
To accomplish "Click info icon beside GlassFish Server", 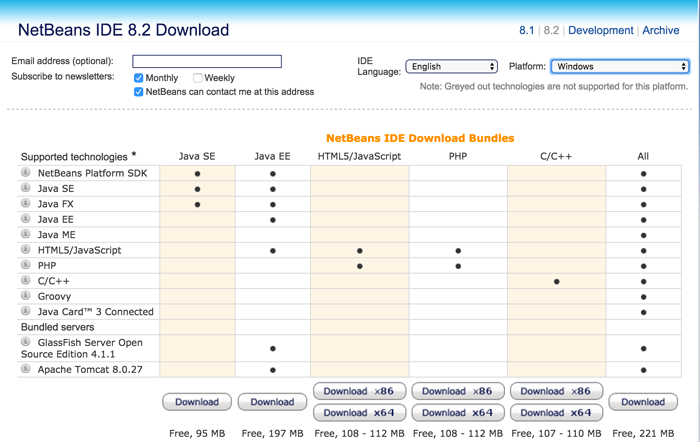I will [26, 342].
